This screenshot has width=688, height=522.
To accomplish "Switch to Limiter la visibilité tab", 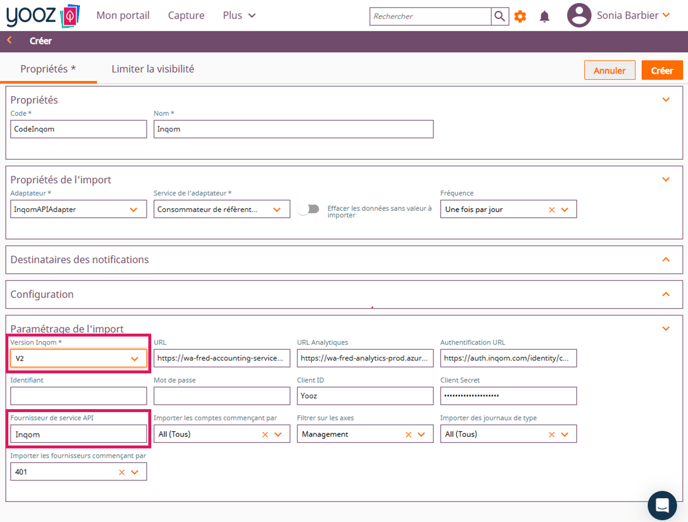I will tap(153, 69).
